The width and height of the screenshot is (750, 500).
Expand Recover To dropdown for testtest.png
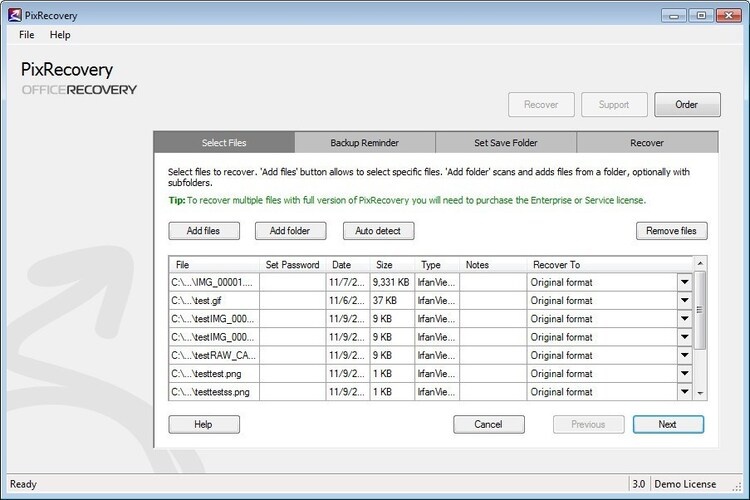click(685, 373)
